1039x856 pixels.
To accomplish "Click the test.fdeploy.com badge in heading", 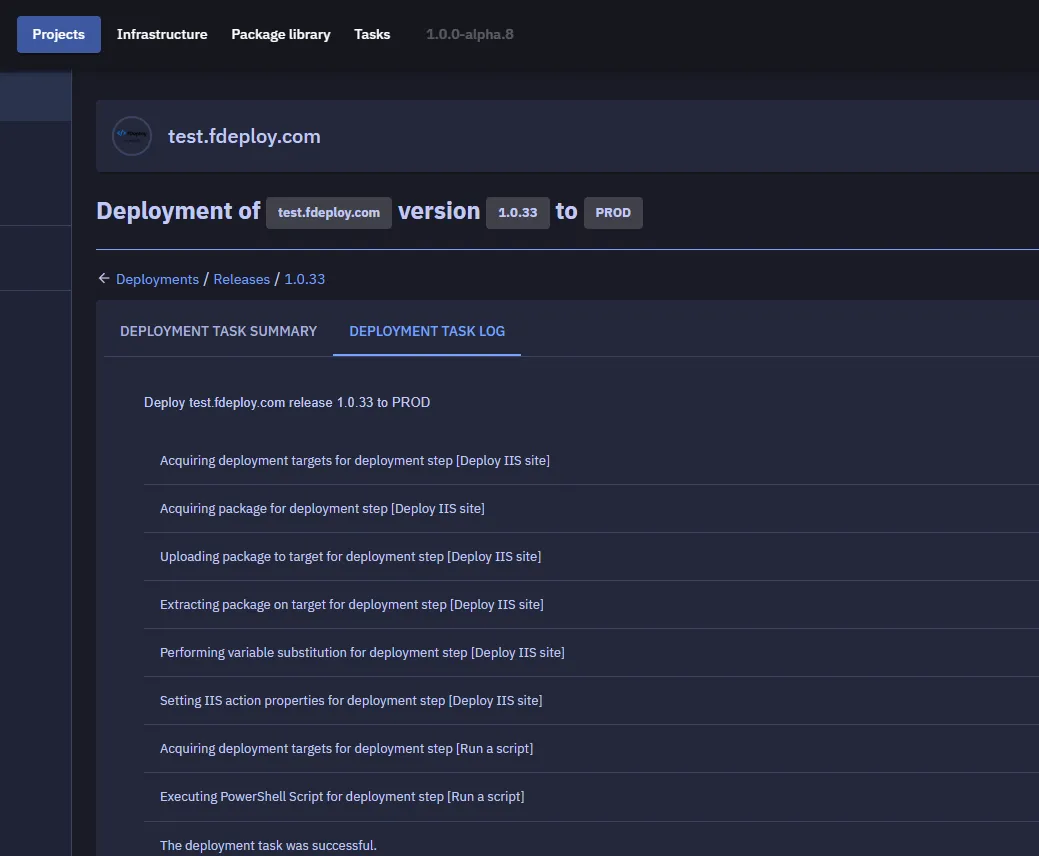I will point(329,213).
